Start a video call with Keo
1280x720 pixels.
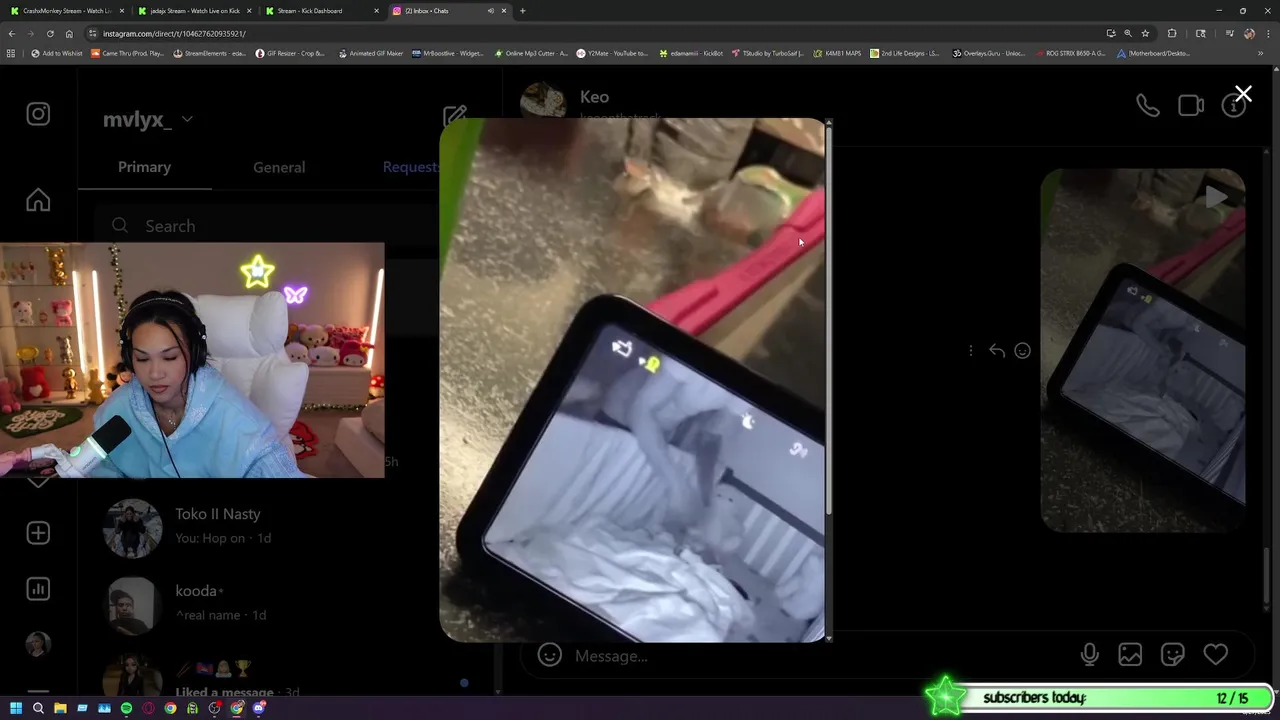click(1190, 105)
